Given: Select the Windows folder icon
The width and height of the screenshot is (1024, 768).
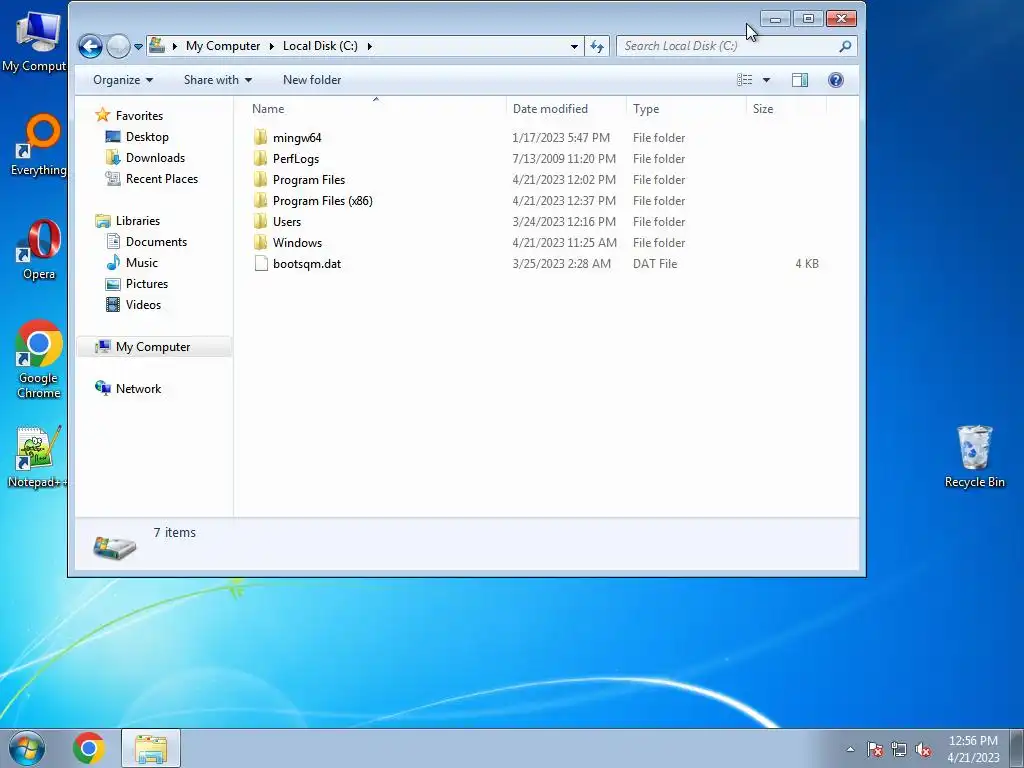Looking at the screenshot, I should pos(261,242).
